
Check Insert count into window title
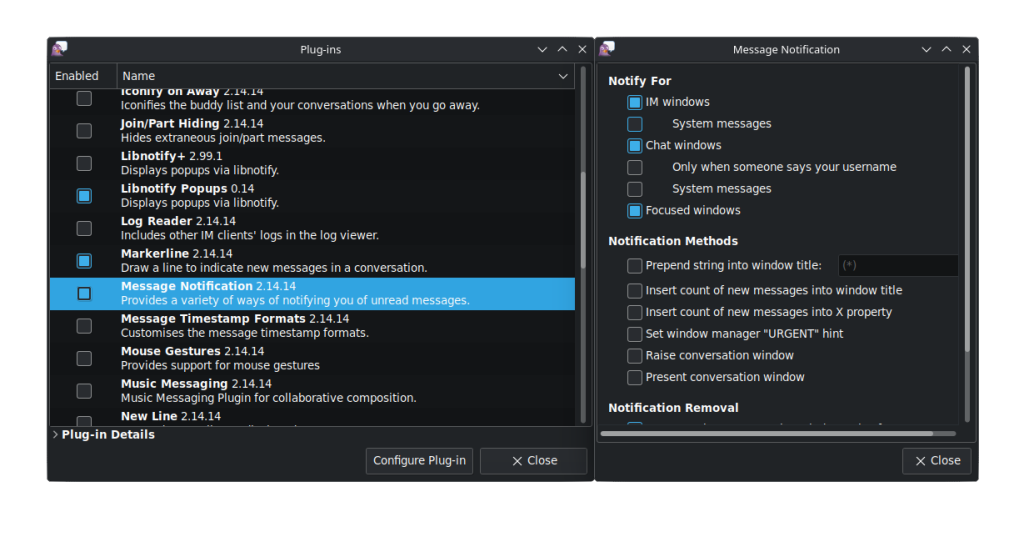pos(635,291)
